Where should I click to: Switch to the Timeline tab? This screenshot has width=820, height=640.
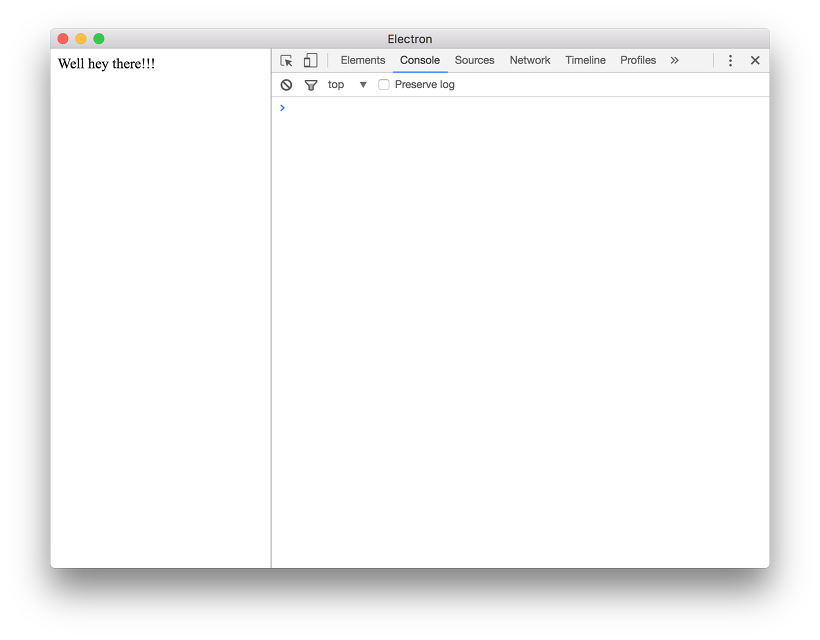[585, 61]
